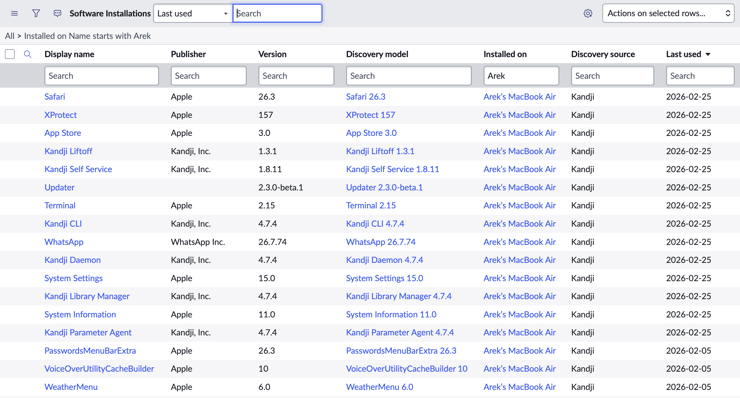The height and width of the screenshot is (398, 740).
Task: Click the Discovery model column search field
Action: [x=409, y=76]
